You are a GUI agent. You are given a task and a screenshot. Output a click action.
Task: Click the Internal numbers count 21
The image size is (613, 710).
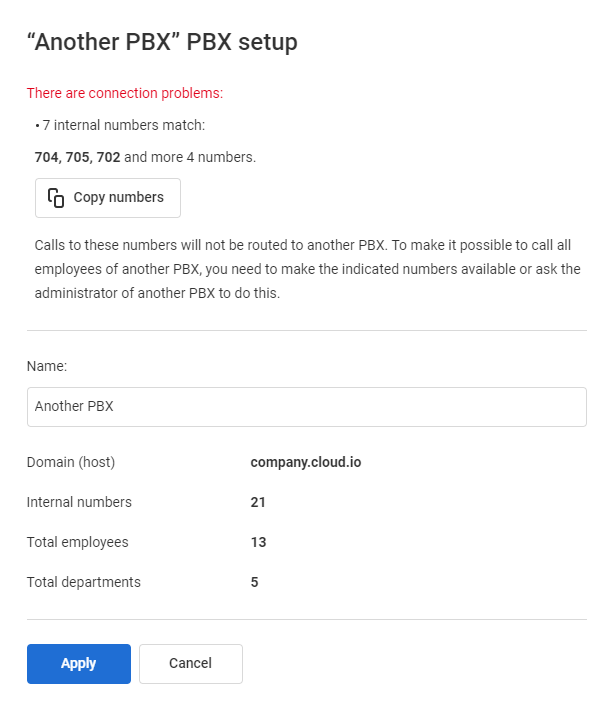point(258,502)
